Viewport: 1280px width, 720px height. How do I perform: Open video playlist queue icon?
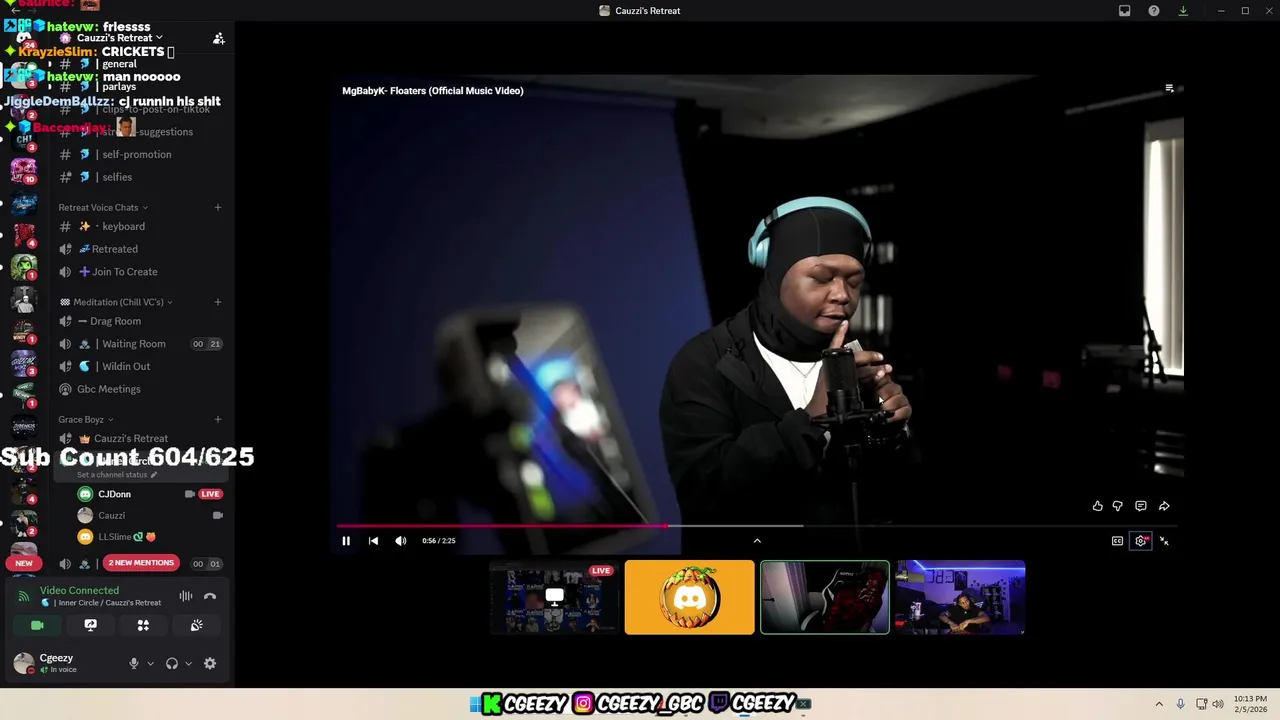[x=1169, y=89]
